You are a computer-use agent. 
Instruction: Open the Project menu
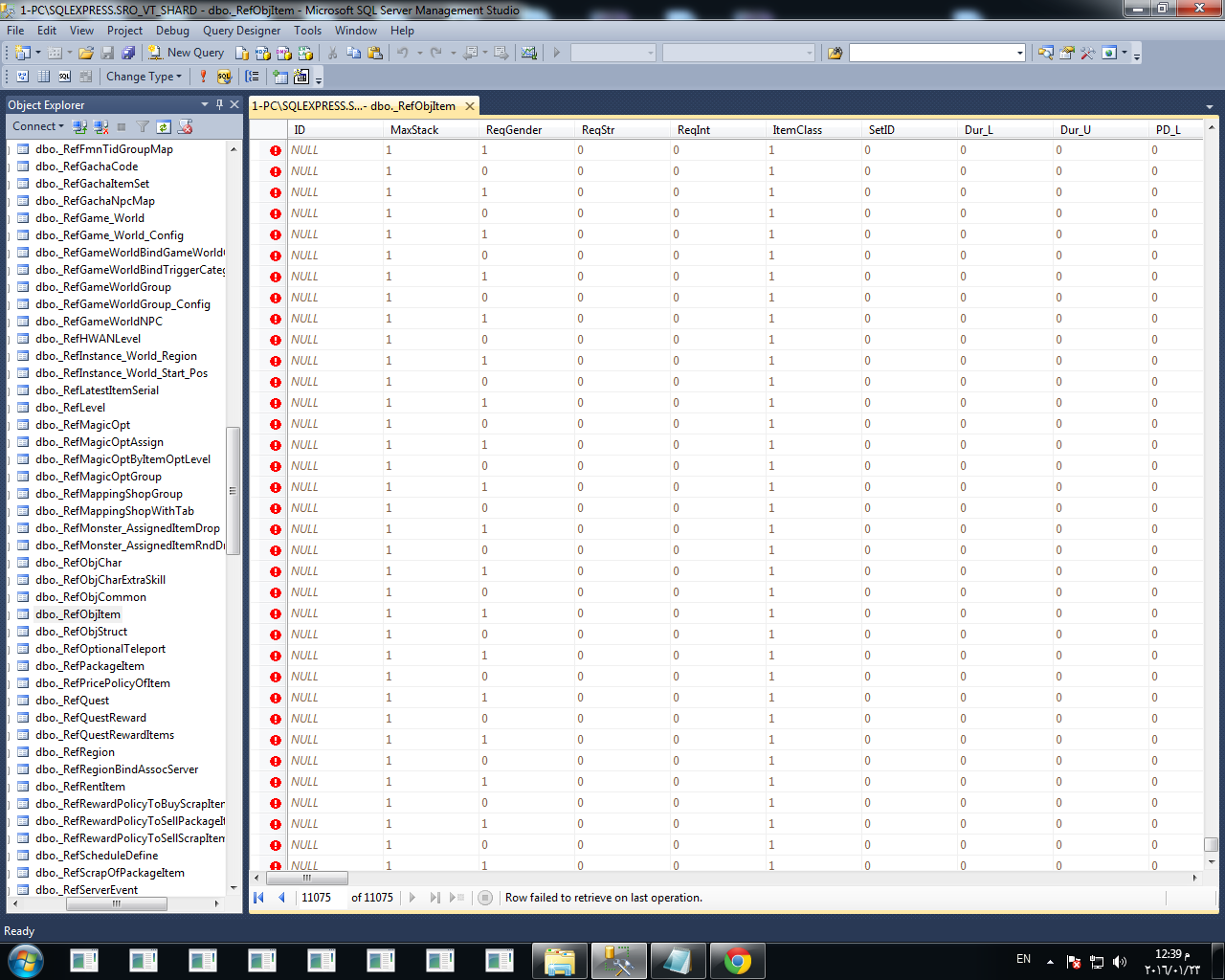point(124,31)
